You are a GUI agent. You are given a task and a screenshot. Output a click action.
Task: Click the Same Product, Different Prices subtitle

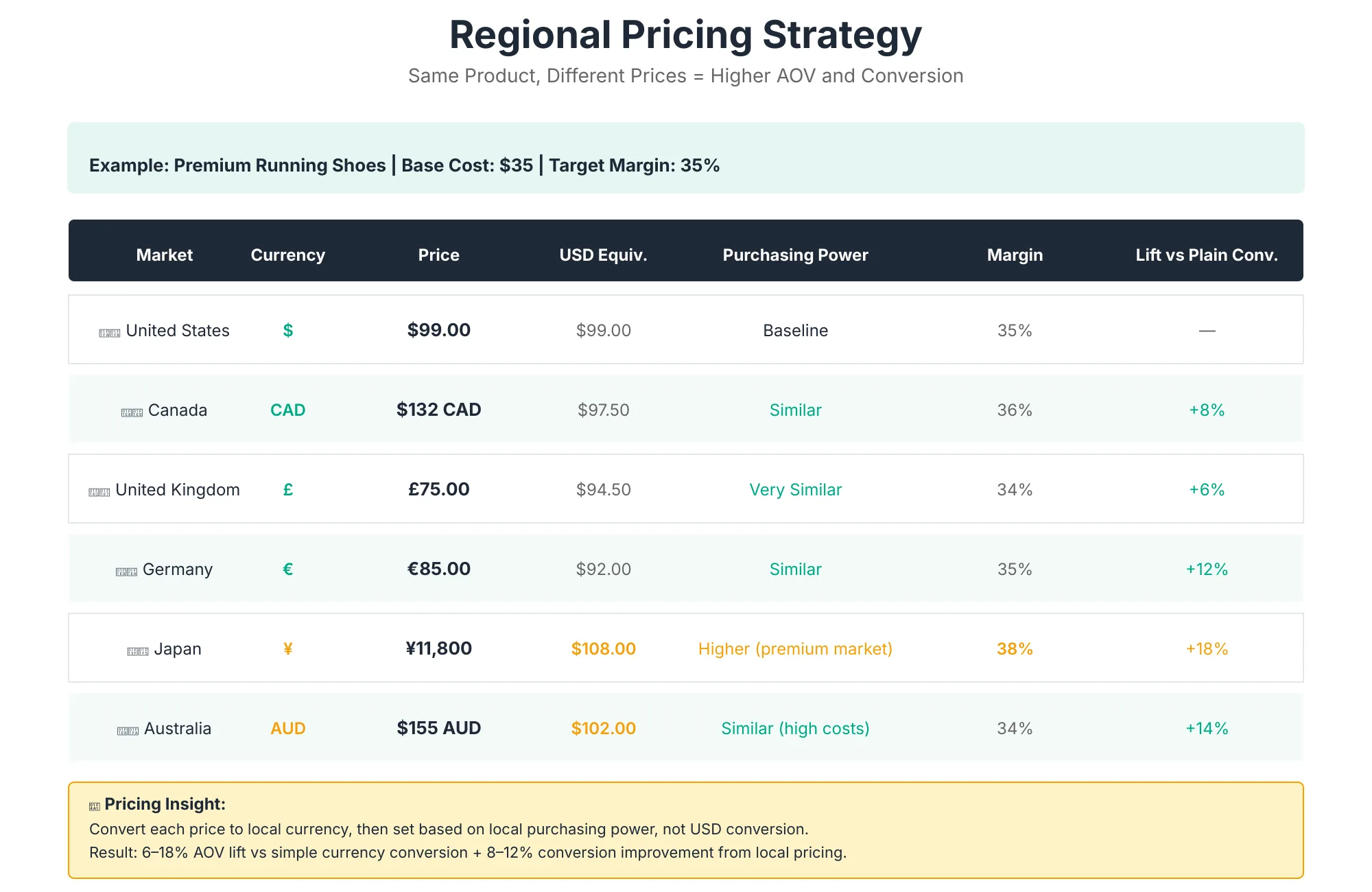click(686, 75)
